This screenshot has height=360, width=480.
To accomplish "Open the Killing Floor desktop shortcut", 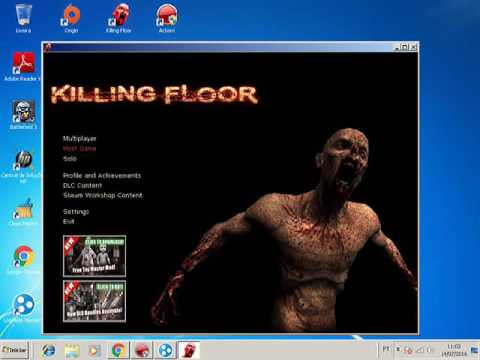I will coord(119,18).
